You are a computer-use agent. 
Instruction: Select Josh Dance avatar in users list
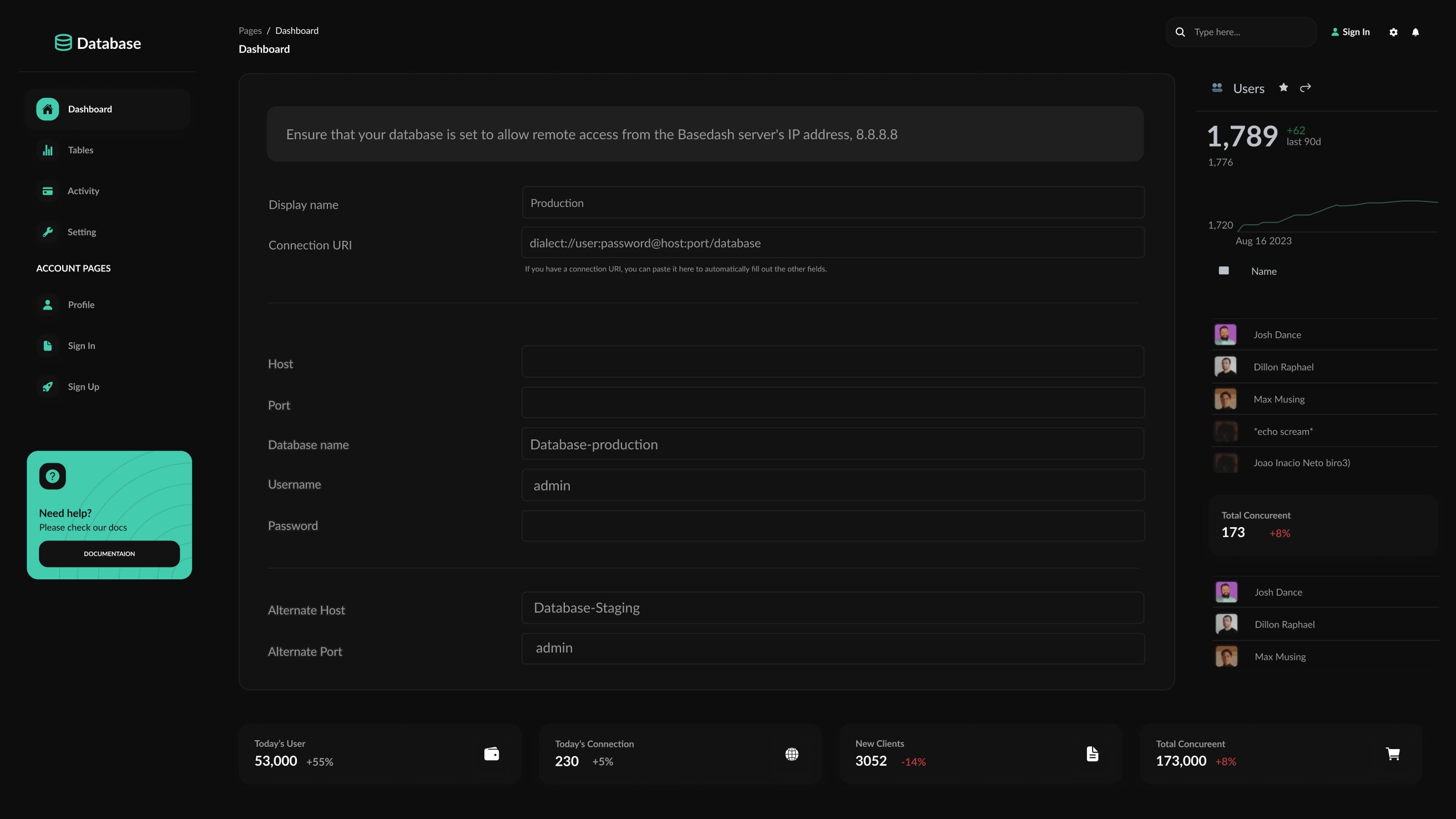[1225, 335]
